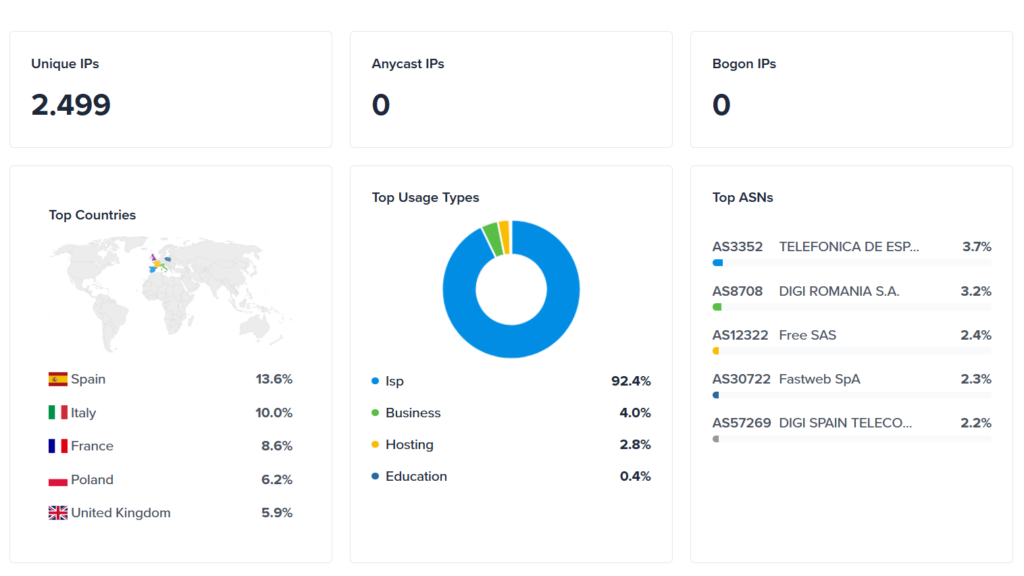The image size is (1024, 576).
Task: Select the AS3352 ASN entry
Action: pyautogui.click(x=737, y=247)
